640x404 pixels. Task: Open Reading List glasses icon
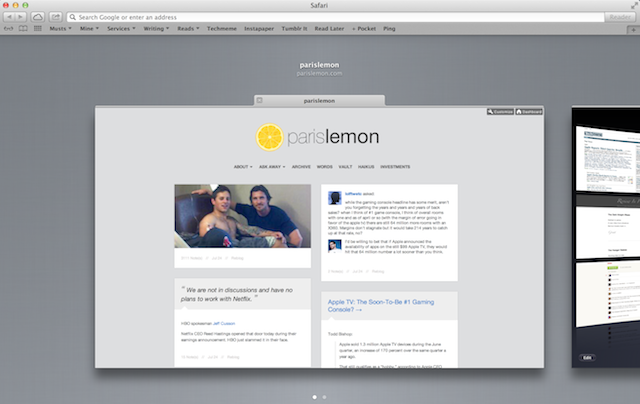click(x=9, y=29)
